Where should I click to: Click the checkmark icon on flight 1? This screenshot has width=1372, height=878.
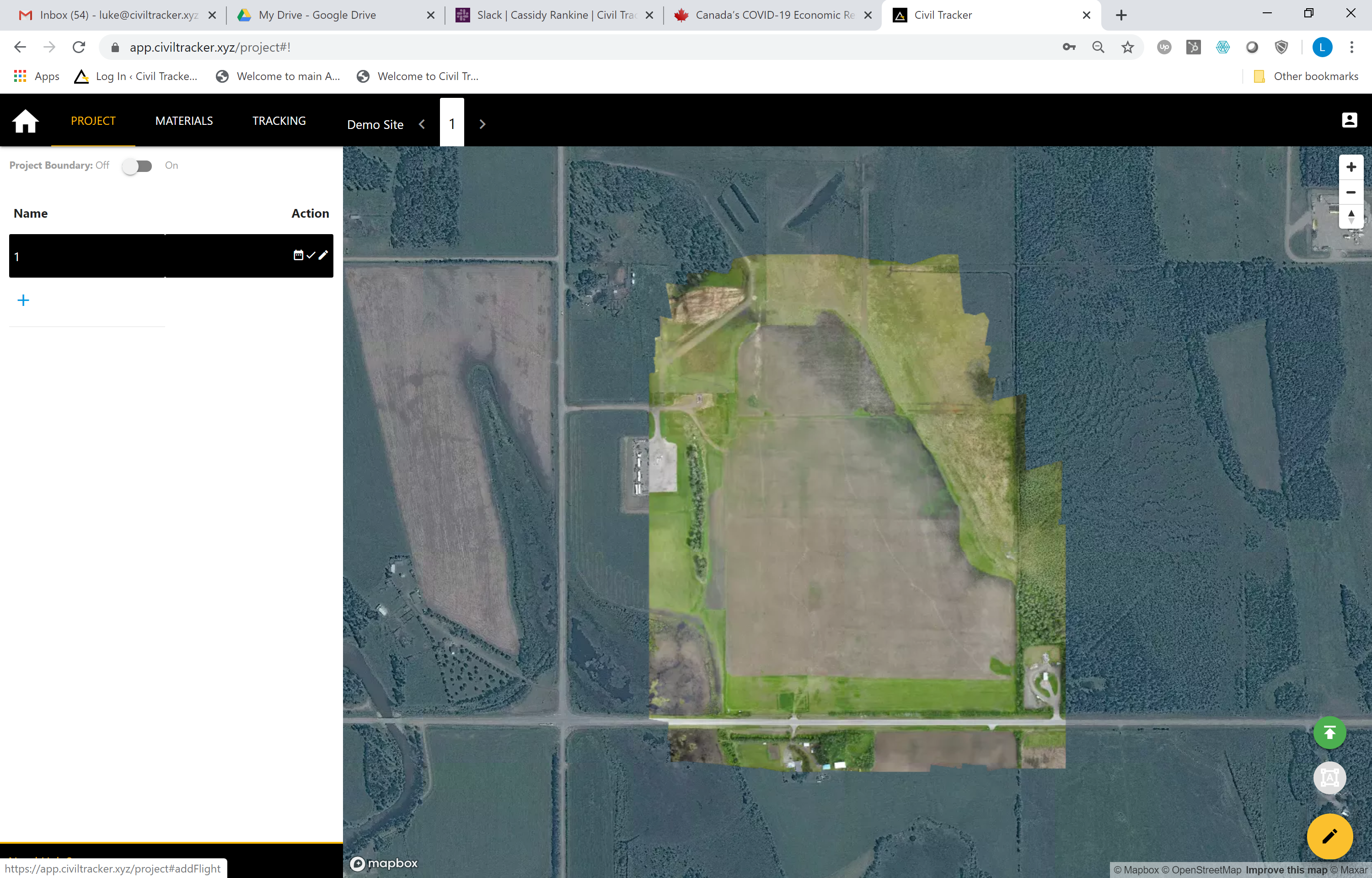click(311, 255)
